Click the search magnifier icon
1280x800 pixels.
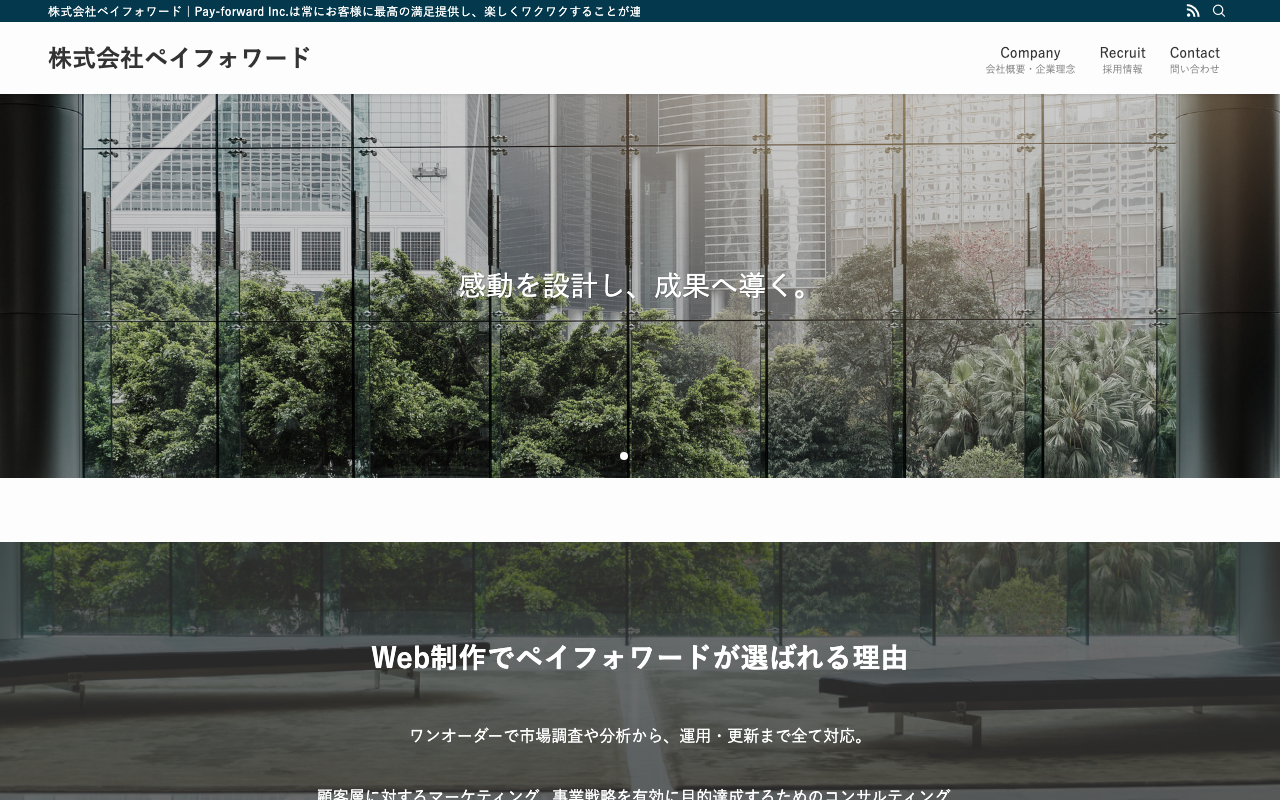click(x=1219, y=11)
